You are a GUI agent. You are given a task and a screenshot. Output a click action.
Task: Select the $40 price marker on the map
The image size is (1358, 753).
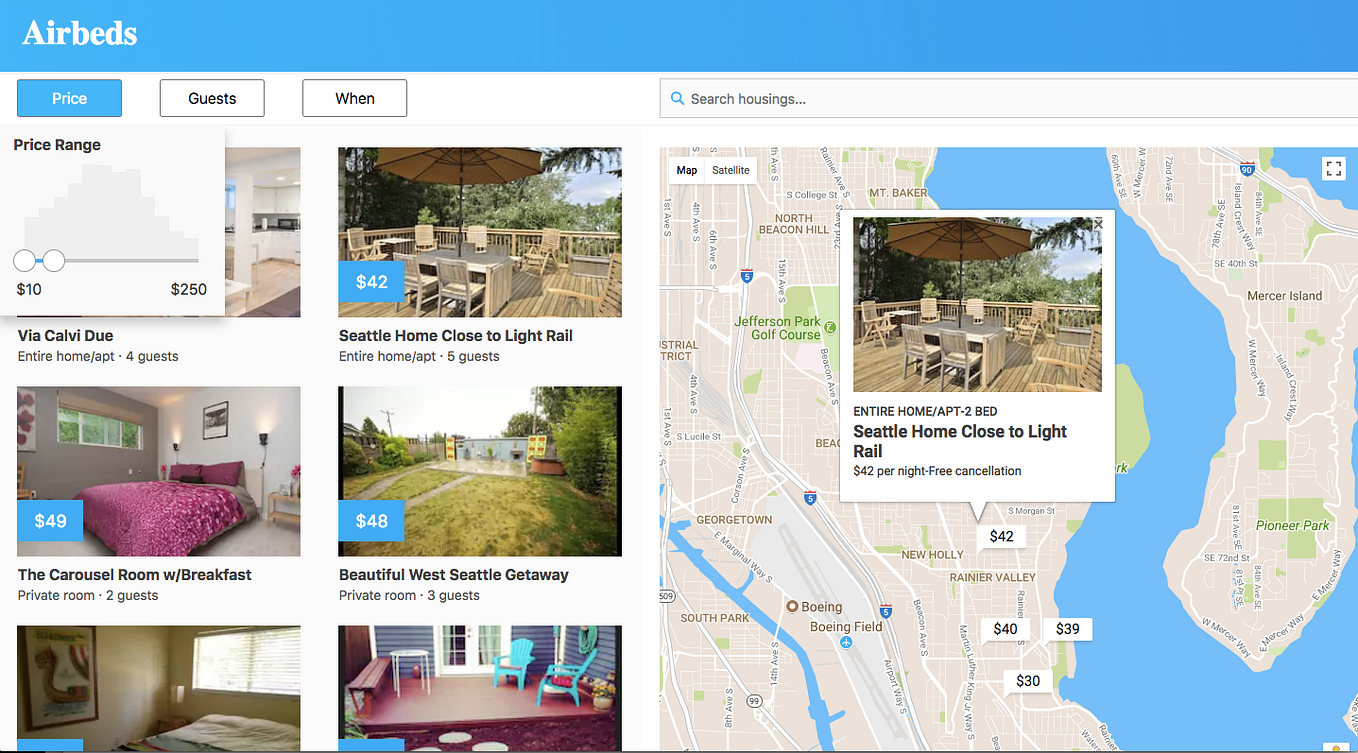pyautogui.click(x=1005, y=629)
